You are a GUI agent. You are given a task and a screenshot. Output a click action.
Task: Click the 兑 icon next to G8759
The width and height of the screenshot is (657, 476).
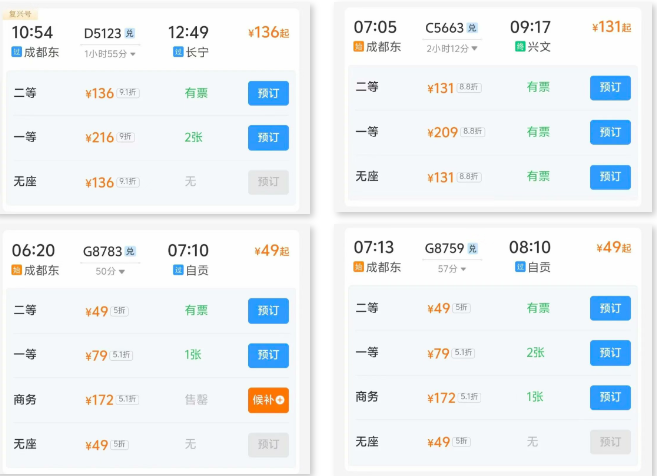click(x=473, y=248)
